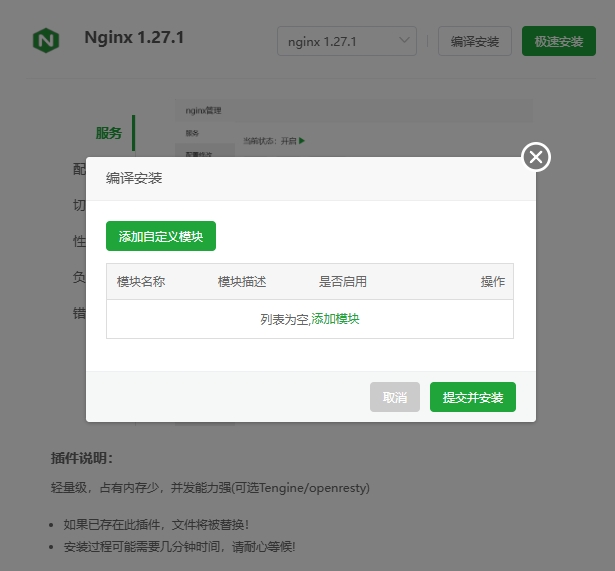Image resolution: width=615 pixels, height=571 pixels.
Task: Click the 模块描述 column header
Action: coord(242,282)
